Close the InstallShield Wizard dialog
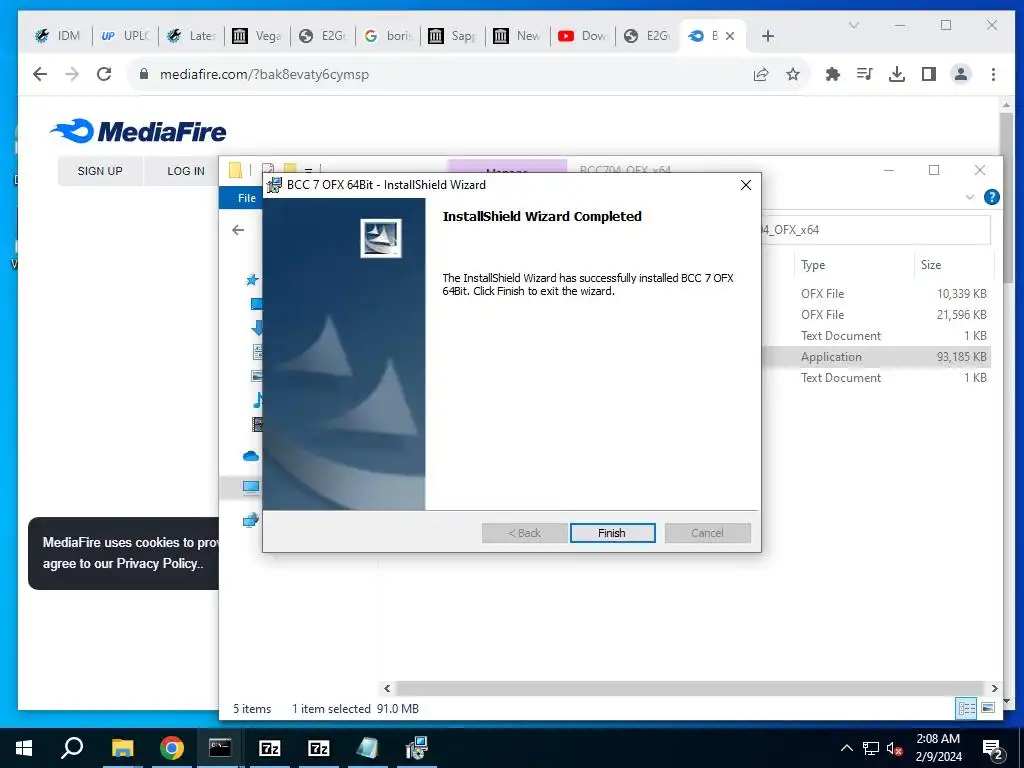The image size is (1024, 768). pos(746,185)
